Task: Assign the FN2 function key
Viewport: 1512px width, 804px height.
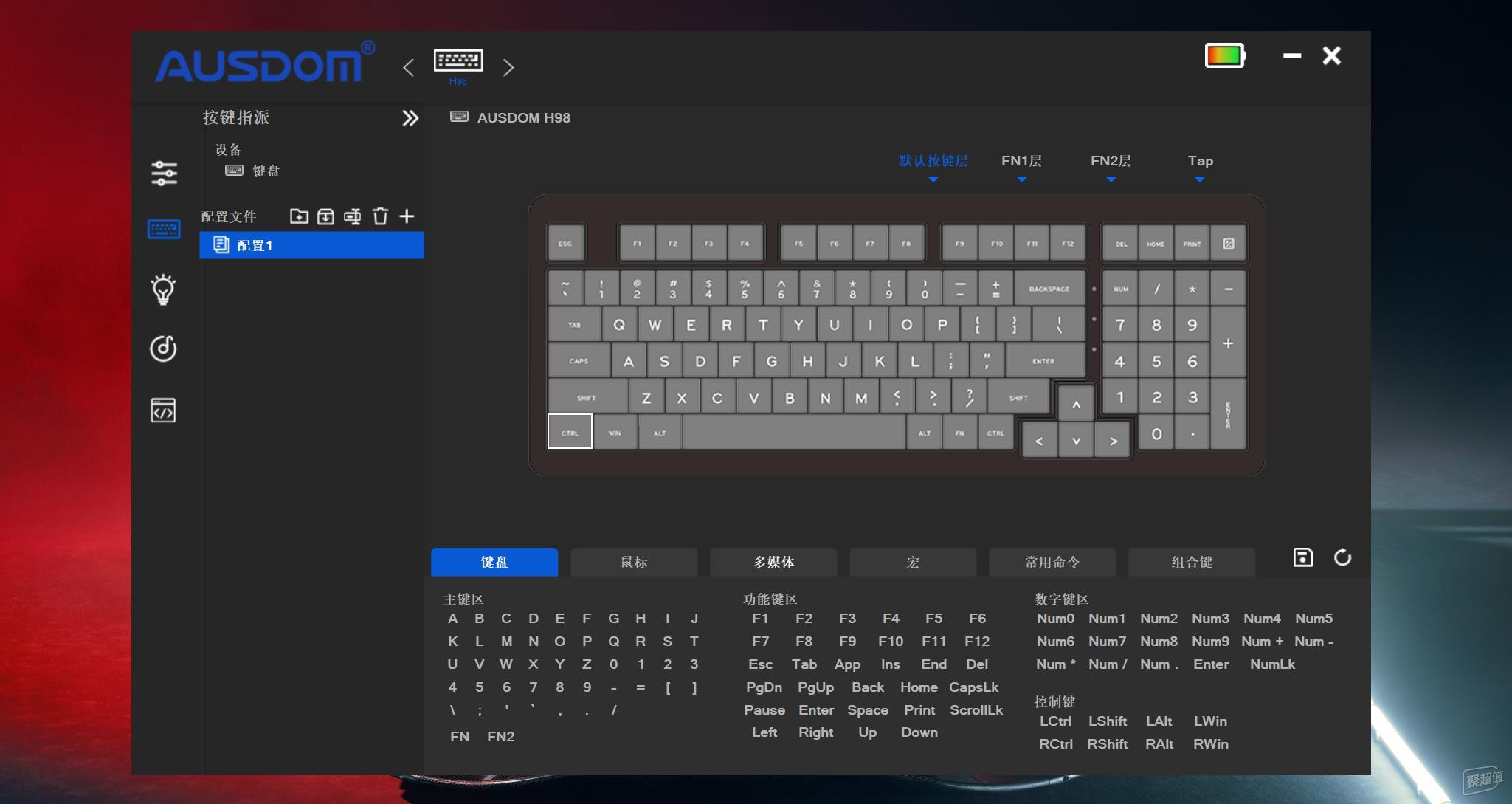Action: [x=500, y=736]
